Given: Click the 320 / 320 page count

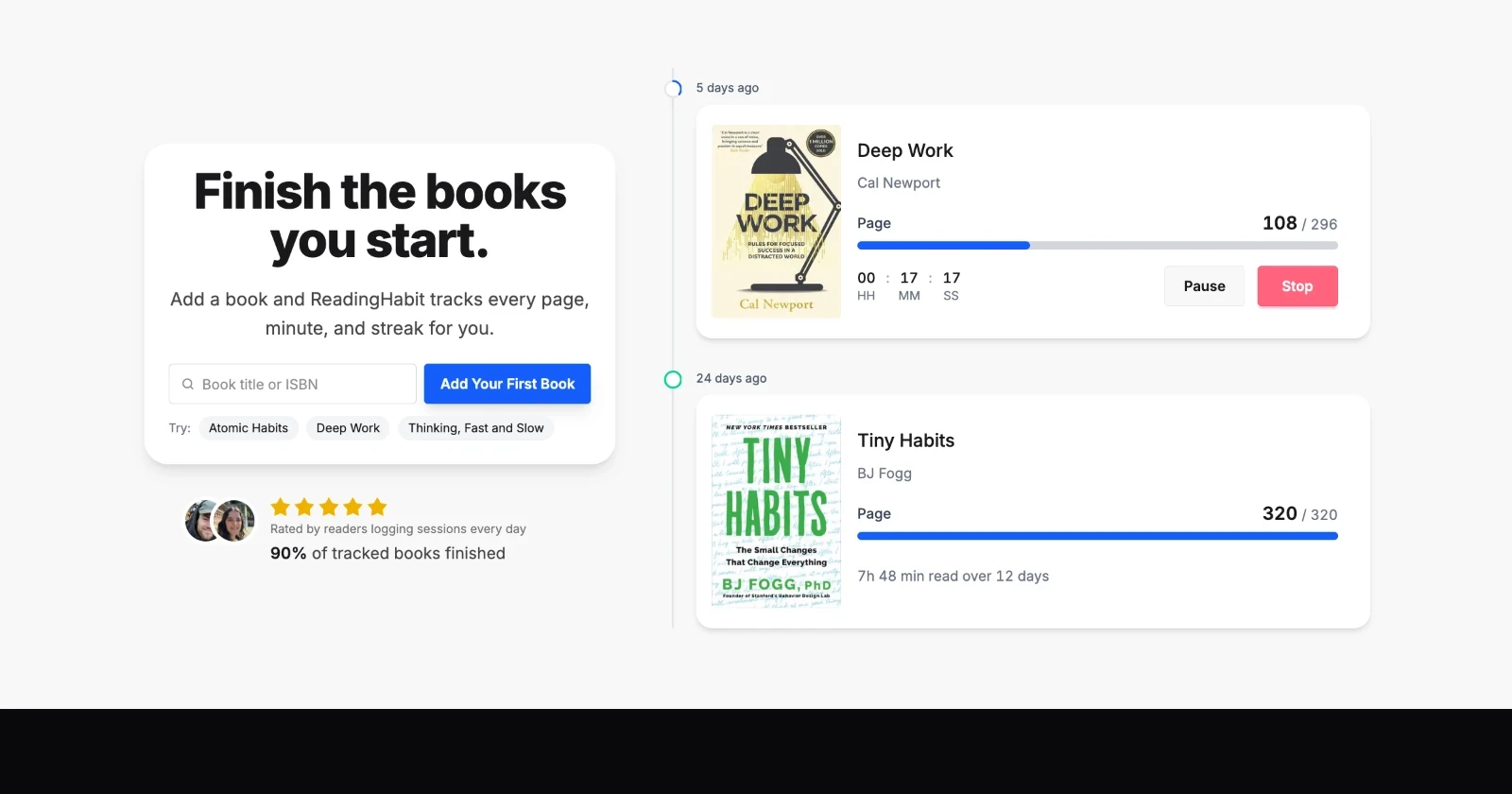Looking at the screenshot, I should (x=1300, y=513).
